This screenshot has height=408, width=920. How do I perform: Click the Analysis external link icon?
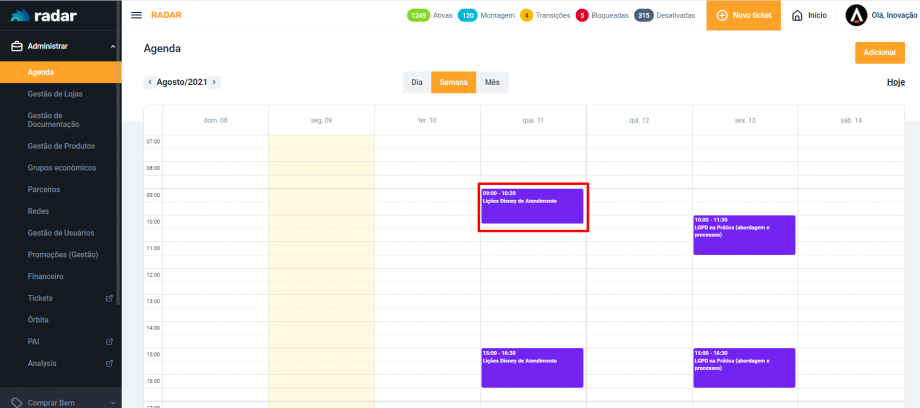coord(109,364)
